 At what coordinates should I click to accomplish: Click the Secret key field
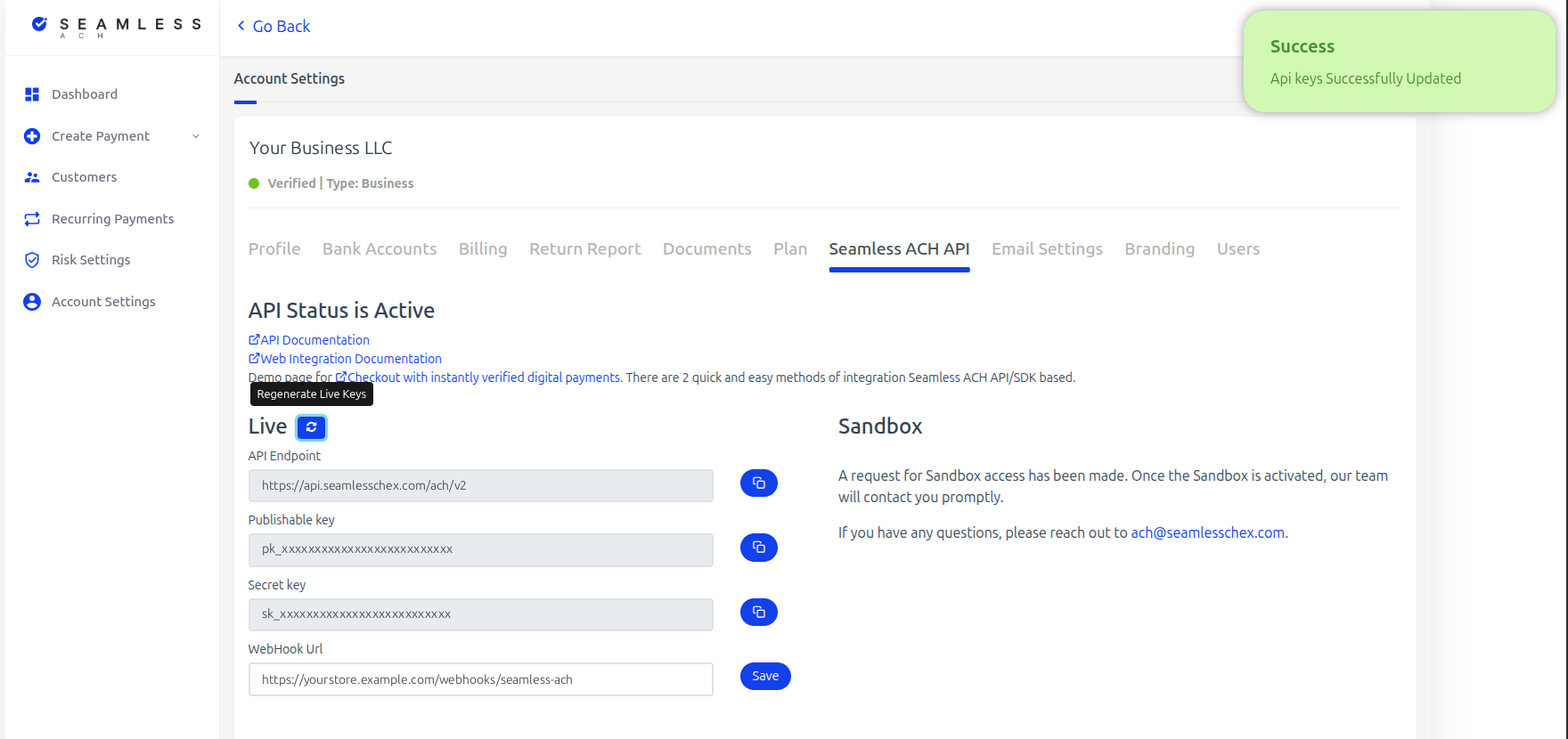481,614
